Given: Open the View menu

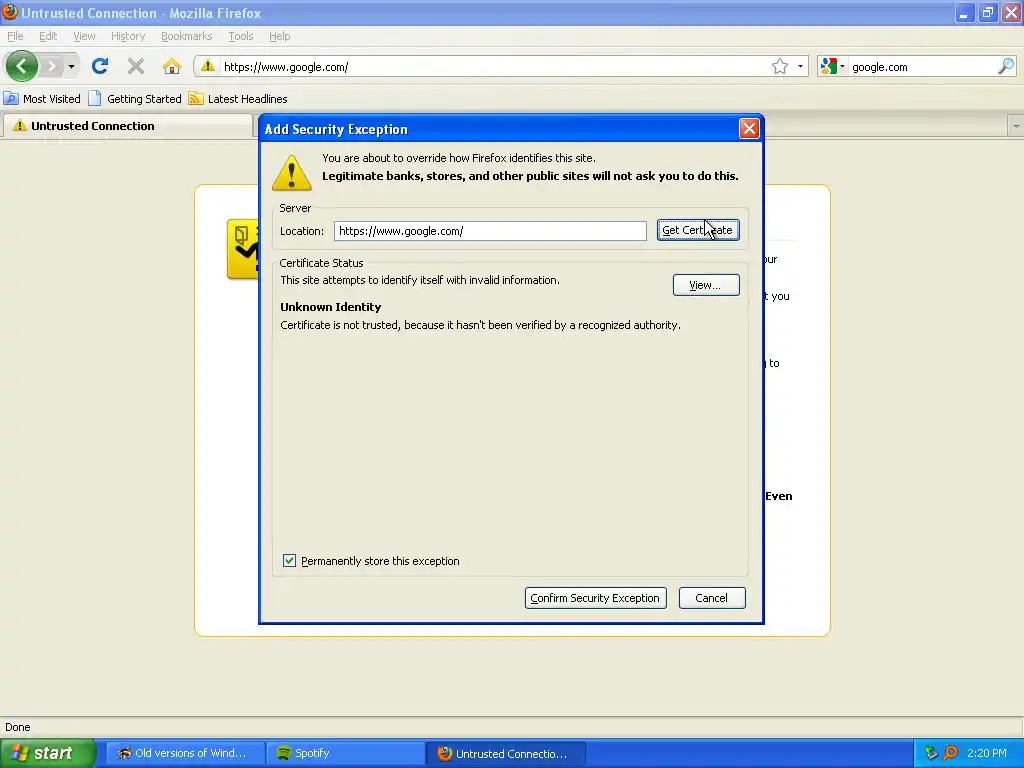Looking at the screenshot, I should tap(84, 36).
